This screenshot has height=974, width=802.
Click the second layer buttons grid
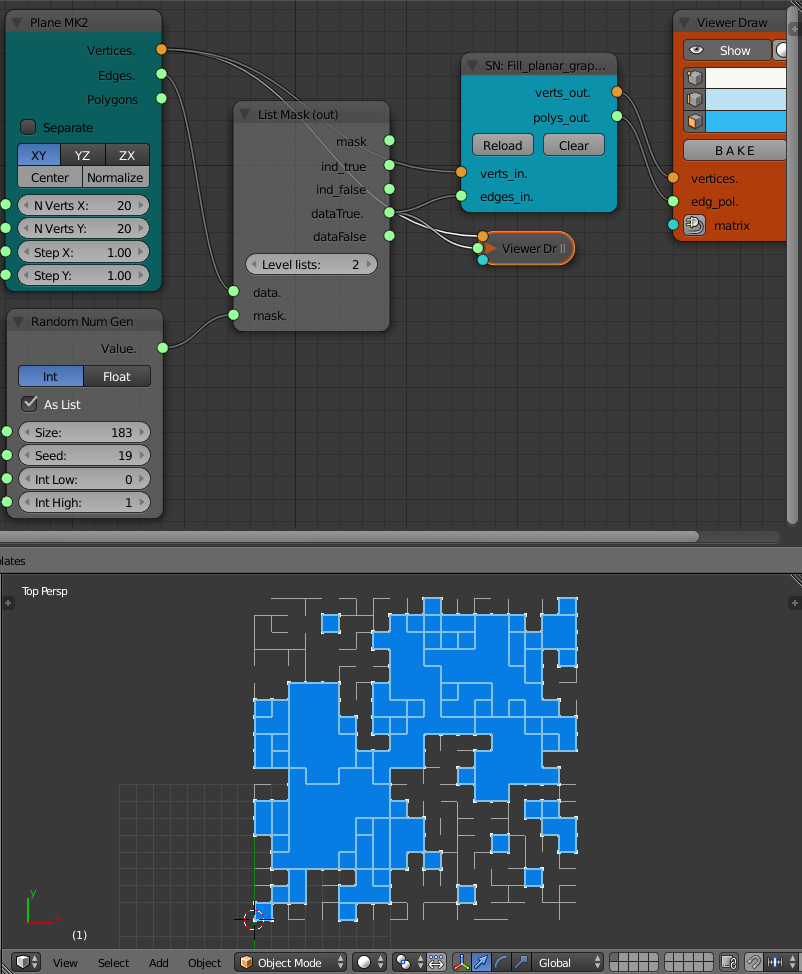click(688, 962)
